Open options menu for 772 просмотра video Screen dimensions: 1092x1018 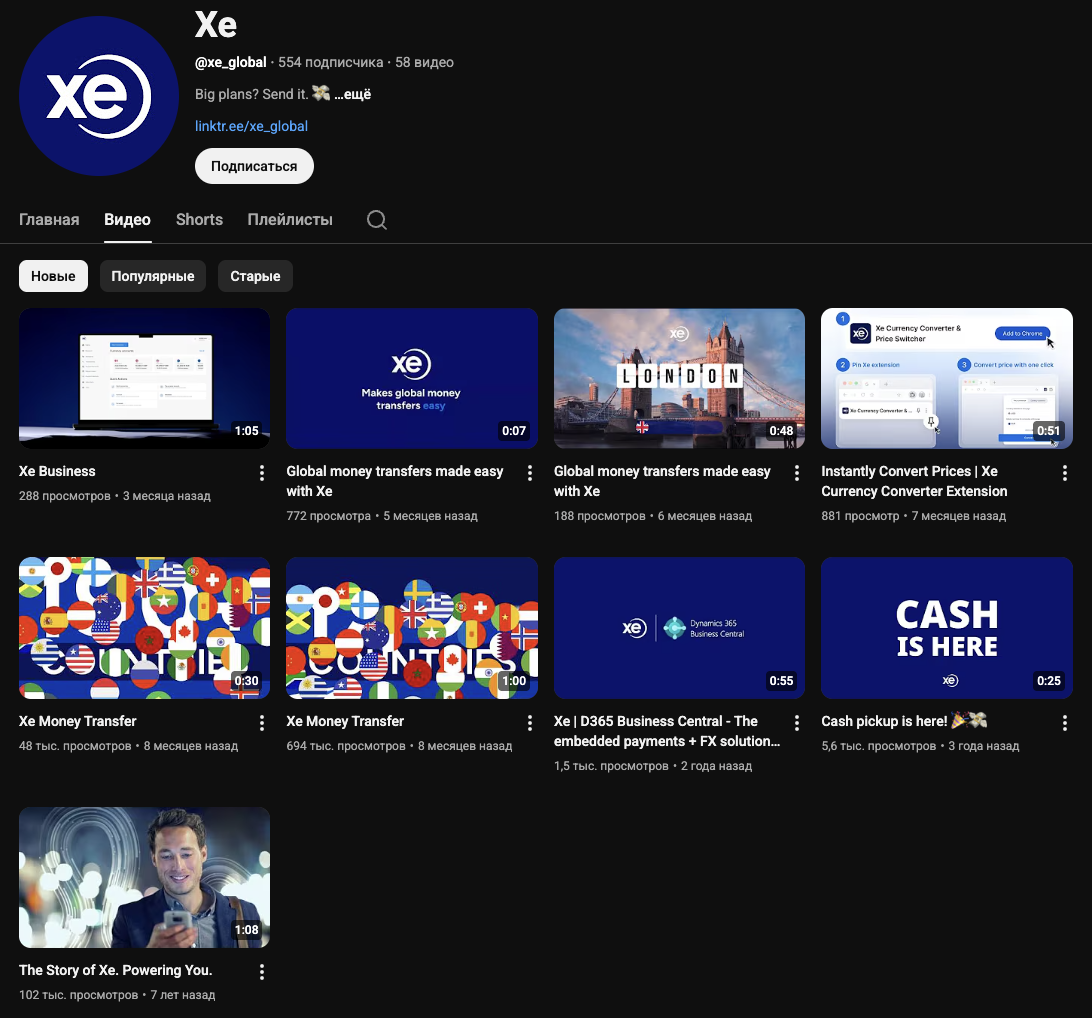pos(530,473)
